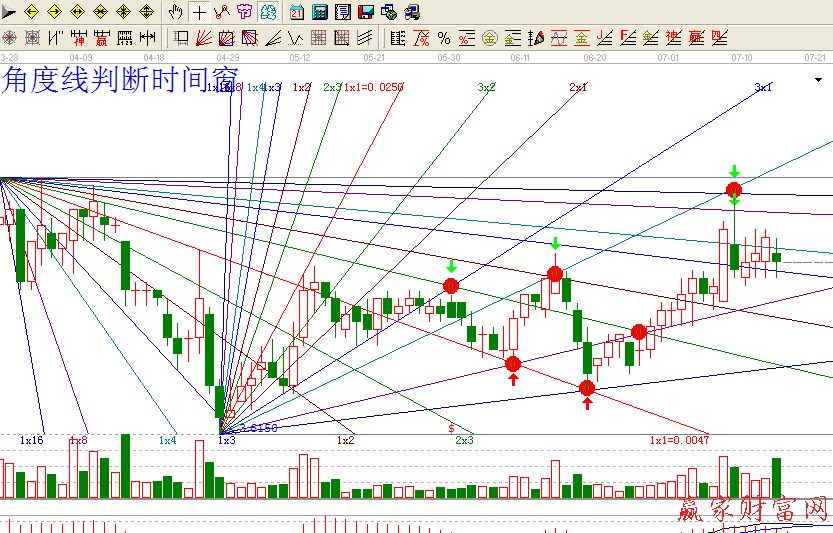833x533 pixels.
Task: Click the 07-10 date on the time axis
Action: [x=742, y=58]
